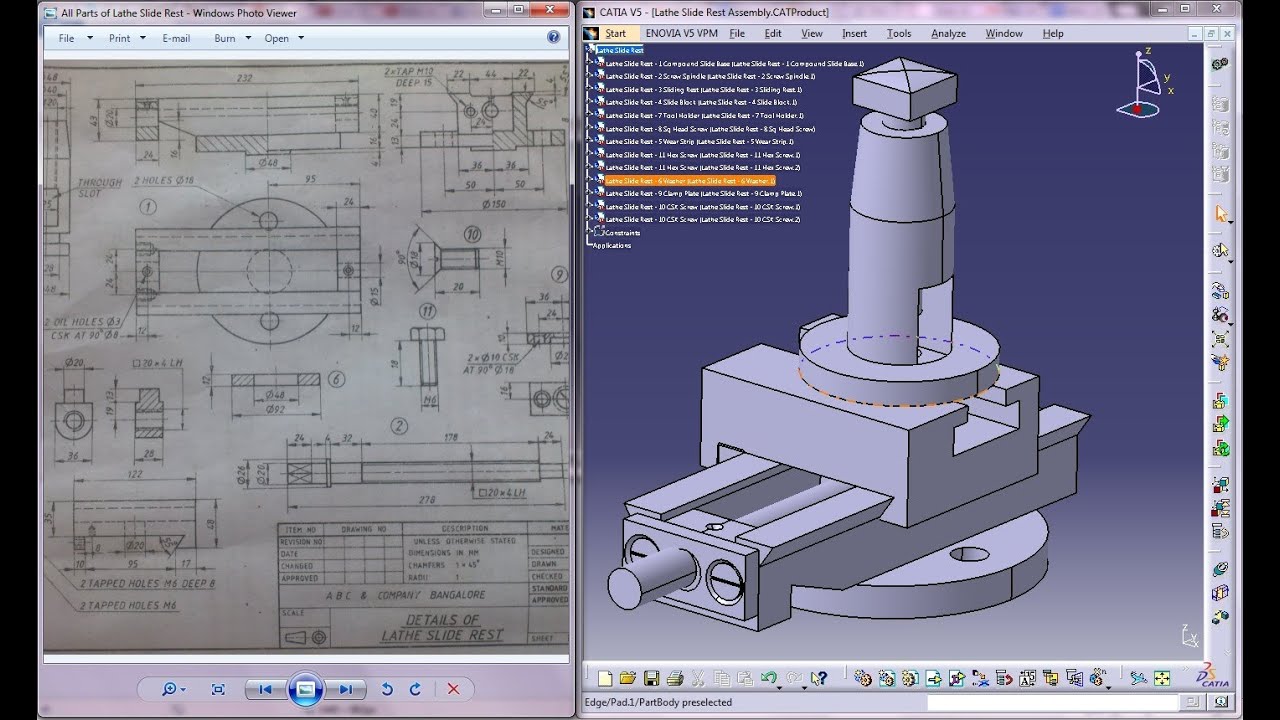The width and height of the screenshot is (1280, 720).
Task: Click the Redo icon in CATIA
Action: (x=795, y=678)
